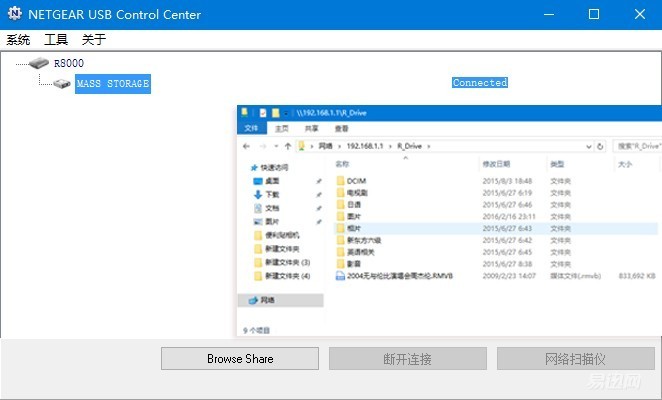Click the R_Drive breadcrumb segment

click(409, 146)
